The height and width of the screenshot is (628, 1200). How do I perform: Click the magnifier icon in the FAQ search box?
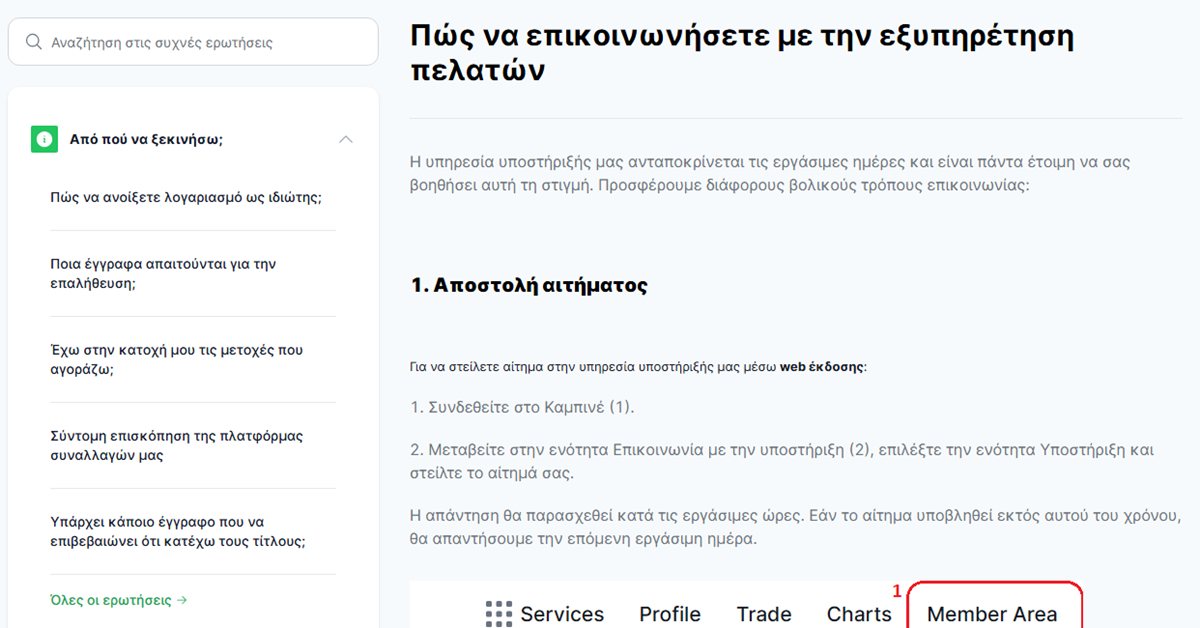click(34, 42)
